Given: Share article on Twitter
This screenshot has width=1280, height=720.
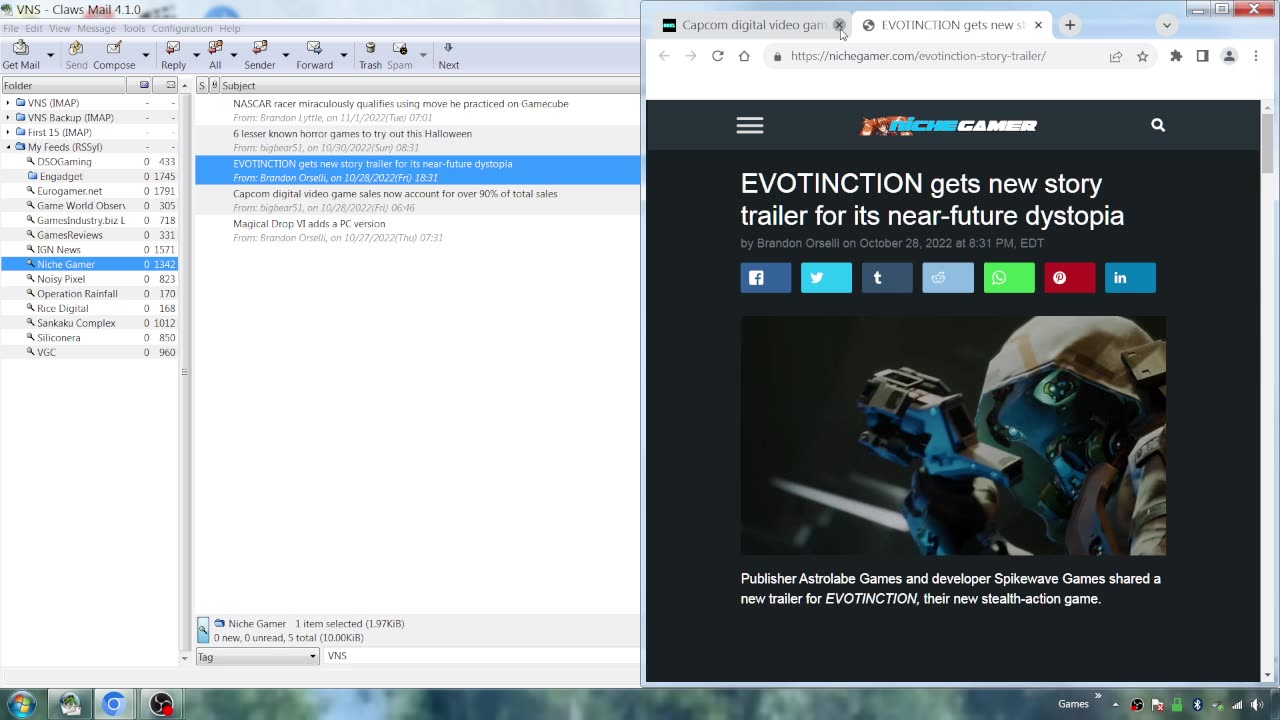Looking at the screenshot, I should pyautogui.click(x=826, y=278).
